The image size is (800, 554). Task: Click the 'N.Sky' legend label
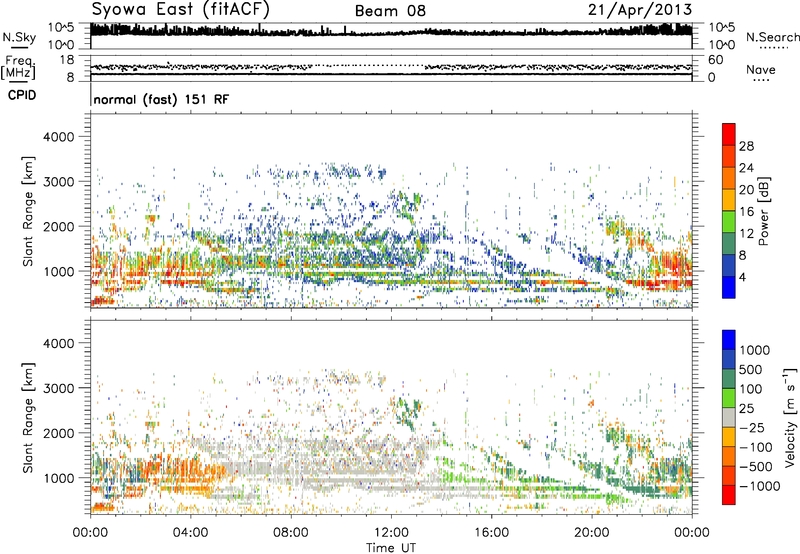19,37
